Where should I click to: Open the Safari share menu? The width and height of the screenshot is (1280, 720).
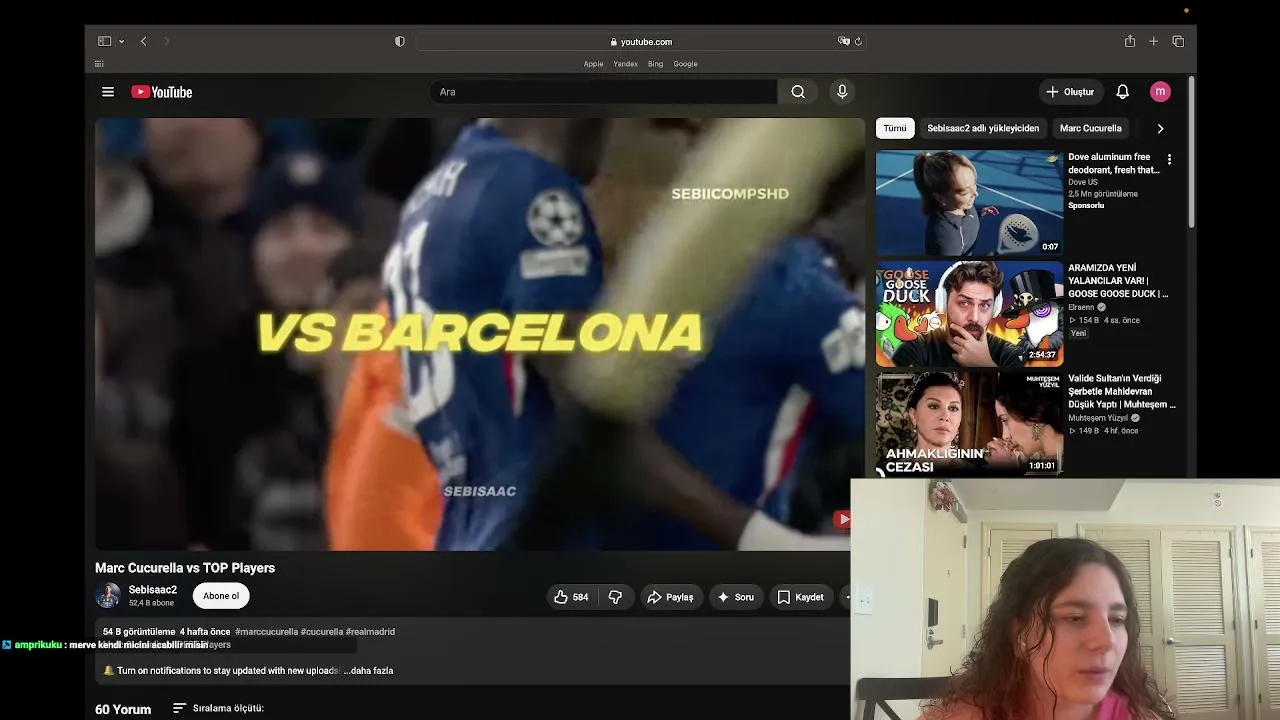click(1130, 41)
